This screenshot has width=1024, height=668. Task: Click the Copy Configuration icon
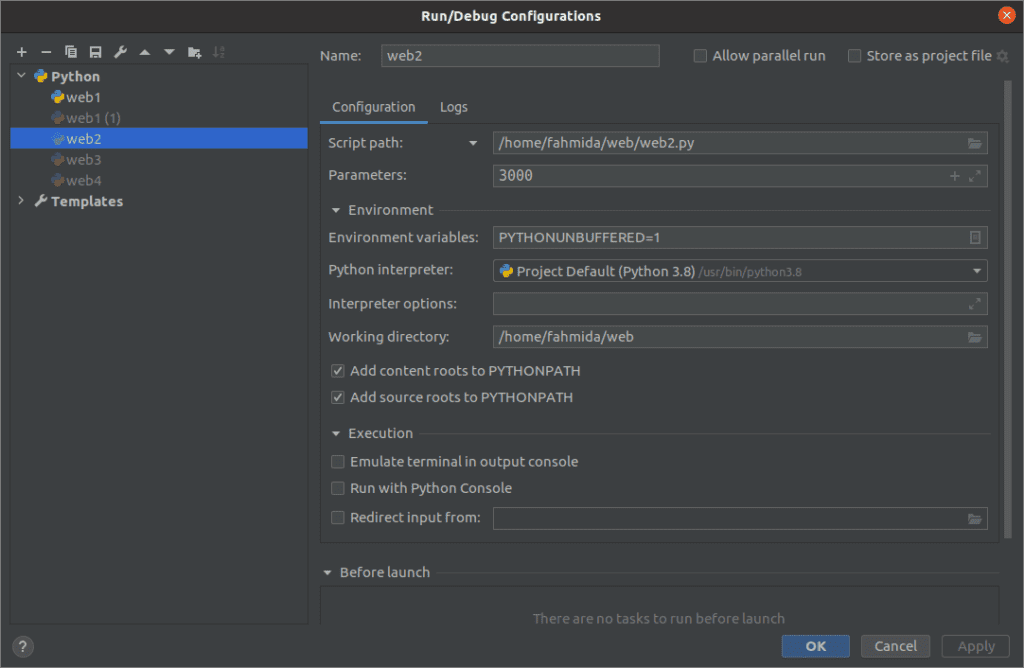click(x=71, y=52)
